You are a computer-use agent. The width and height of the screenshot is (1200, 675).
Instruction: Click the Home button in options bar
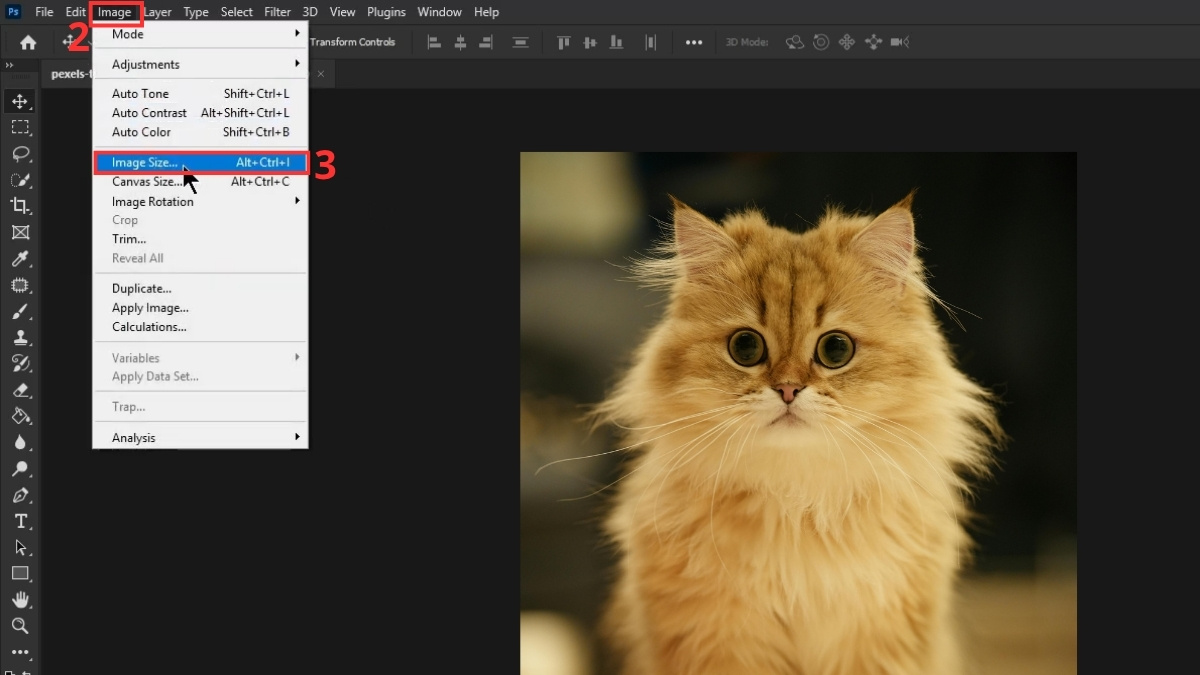click(28, 42)
